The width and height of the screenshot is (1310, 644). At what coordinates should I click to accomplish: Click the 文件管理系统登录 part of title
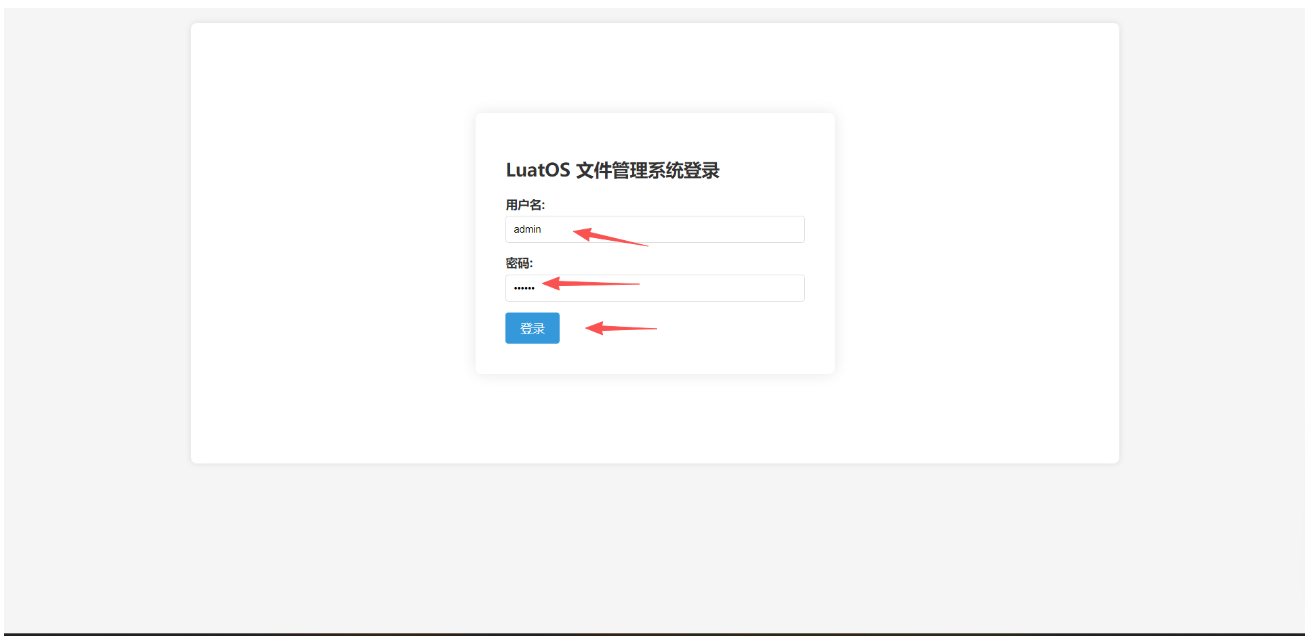pyautogui.click(x=648, y=170)
